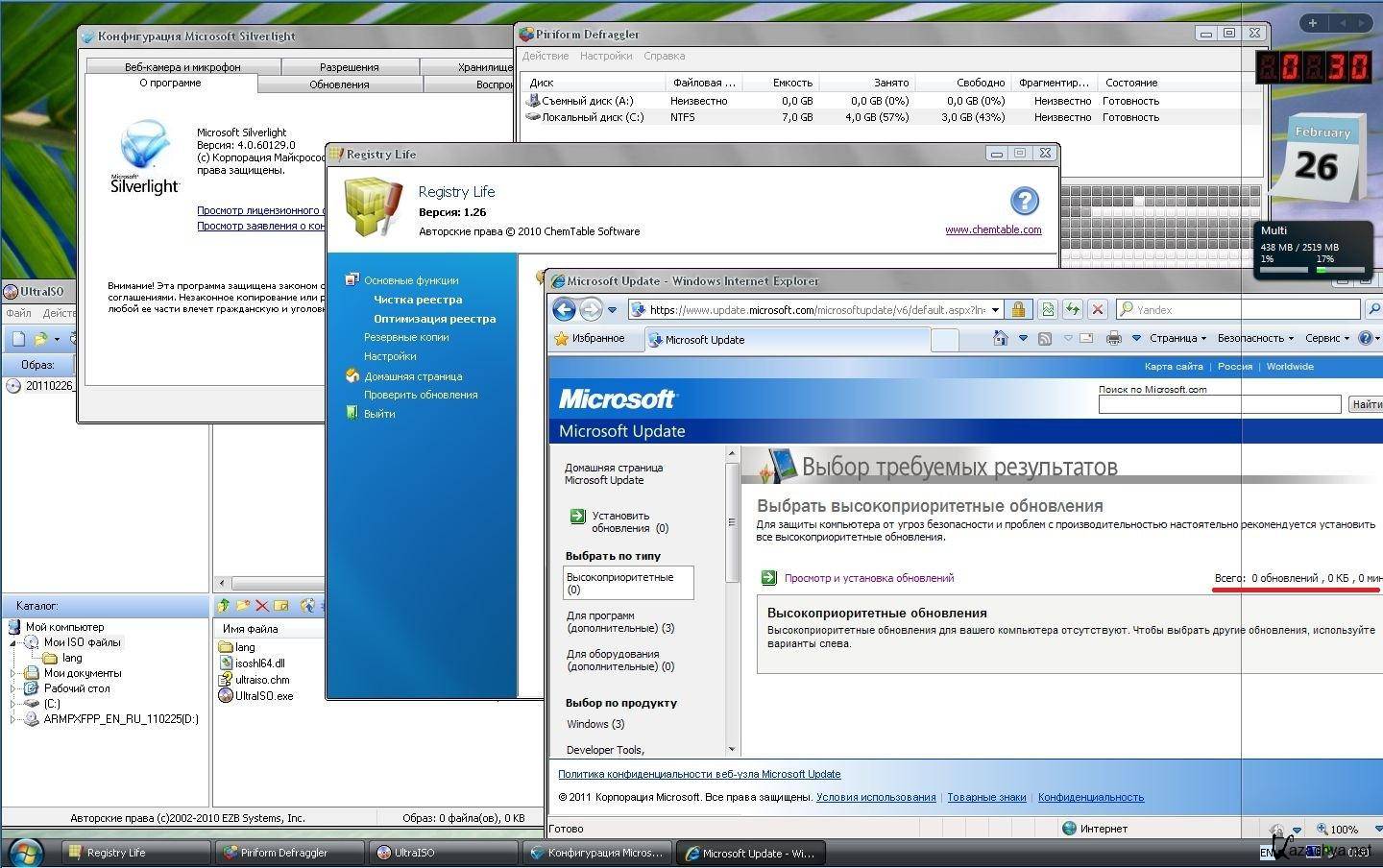Click the RSS feeds icon in IE
Screen dimensions: 1383x868
click(x=1045, y=338)
